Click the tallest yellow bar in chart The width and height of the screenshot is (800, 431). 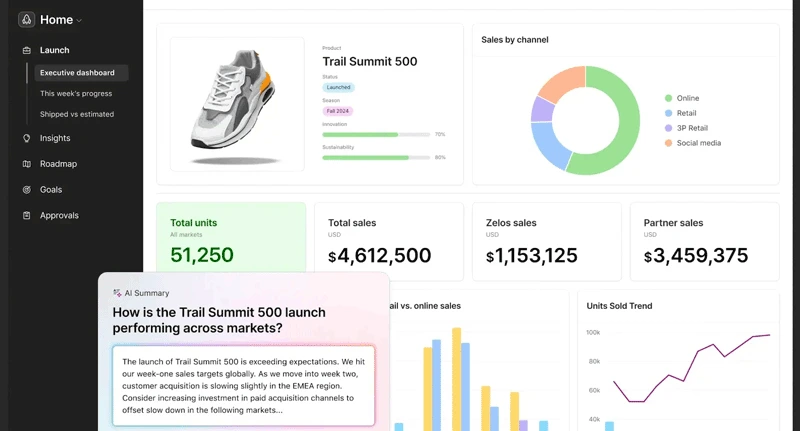coord(457,379)
